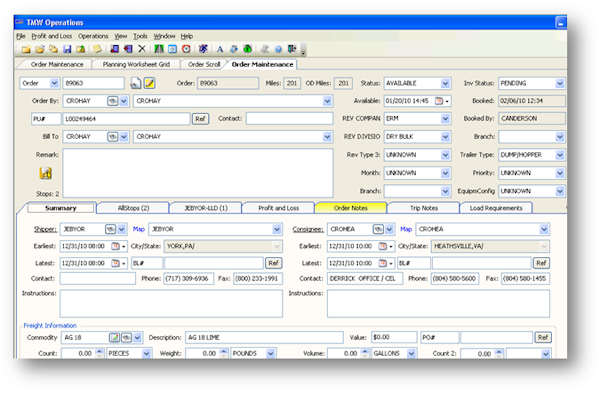Open the Operations menu
600x394 pixels.
click(93, 36)
